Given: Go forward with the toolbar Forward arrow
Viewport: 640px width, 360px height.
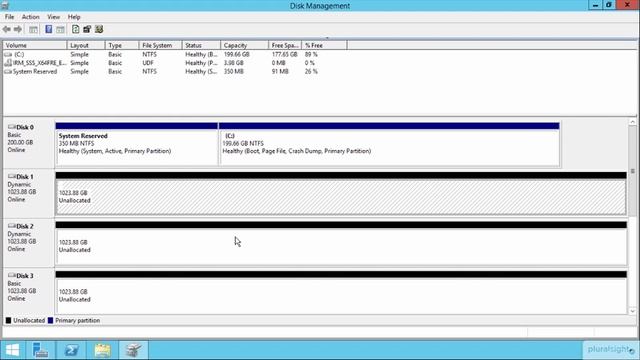Looking at the screenshot, I should (18, 29).
